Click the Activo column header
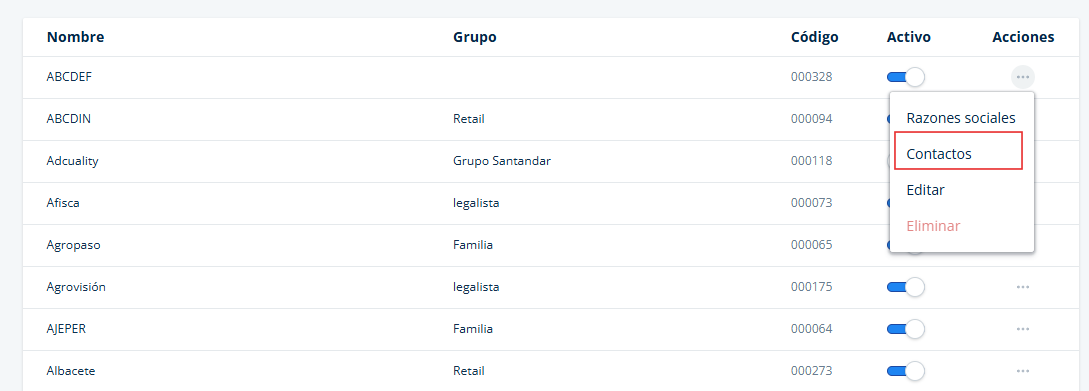This screenshot has width=1089, height=391. (x=908, y=37)
